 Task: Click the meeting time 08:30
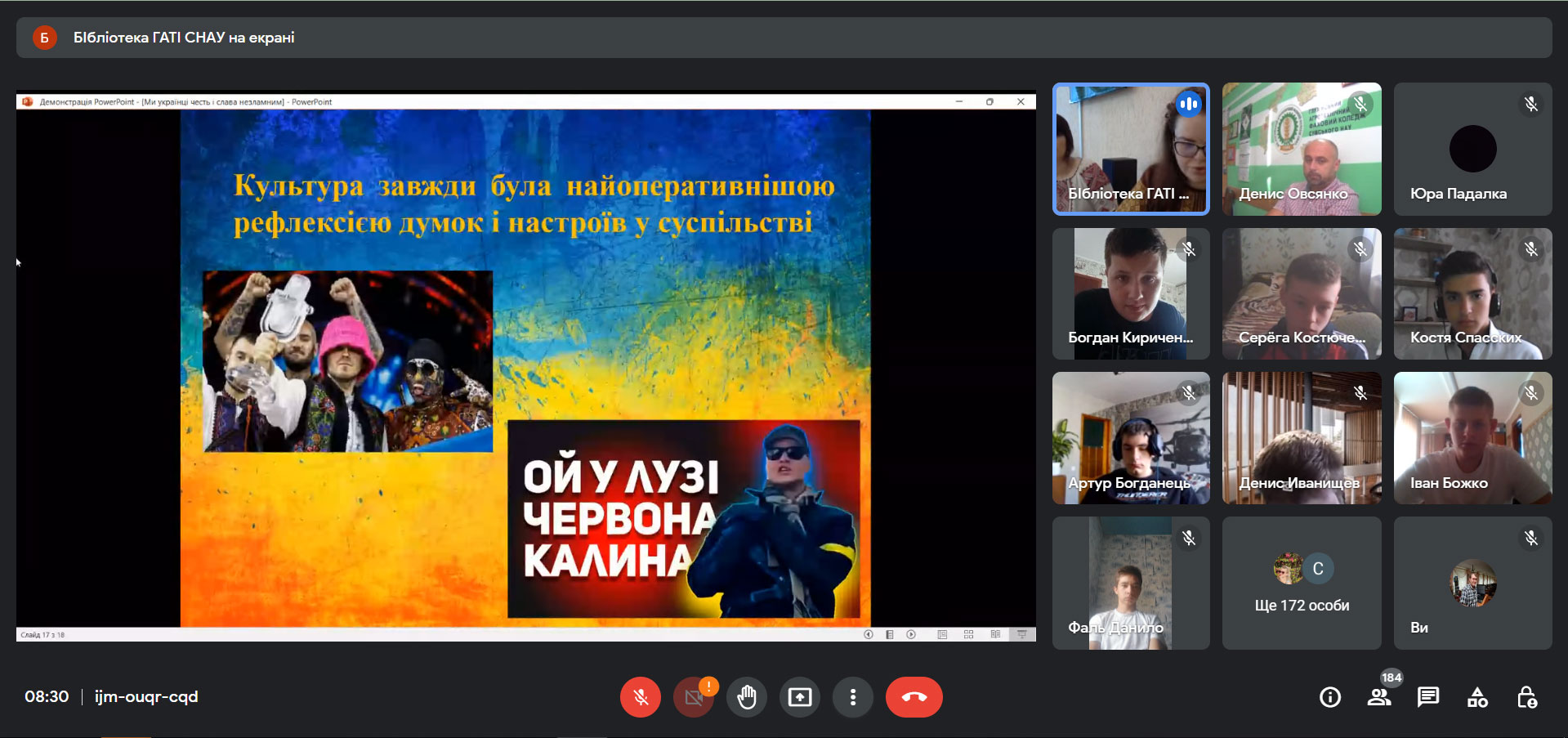click(47, 697)
